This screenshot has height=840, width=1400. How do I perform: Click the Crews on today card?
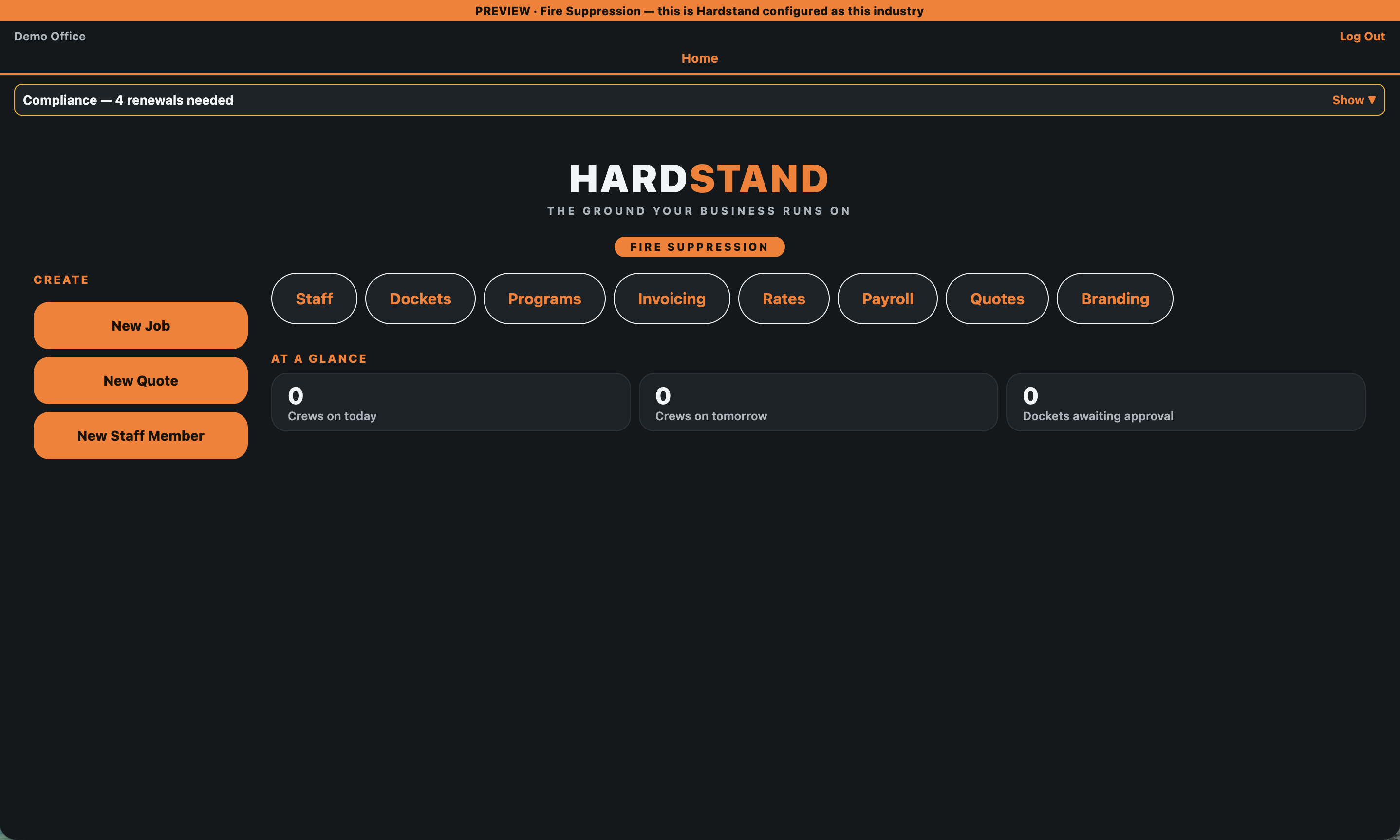tap(451, 402)
